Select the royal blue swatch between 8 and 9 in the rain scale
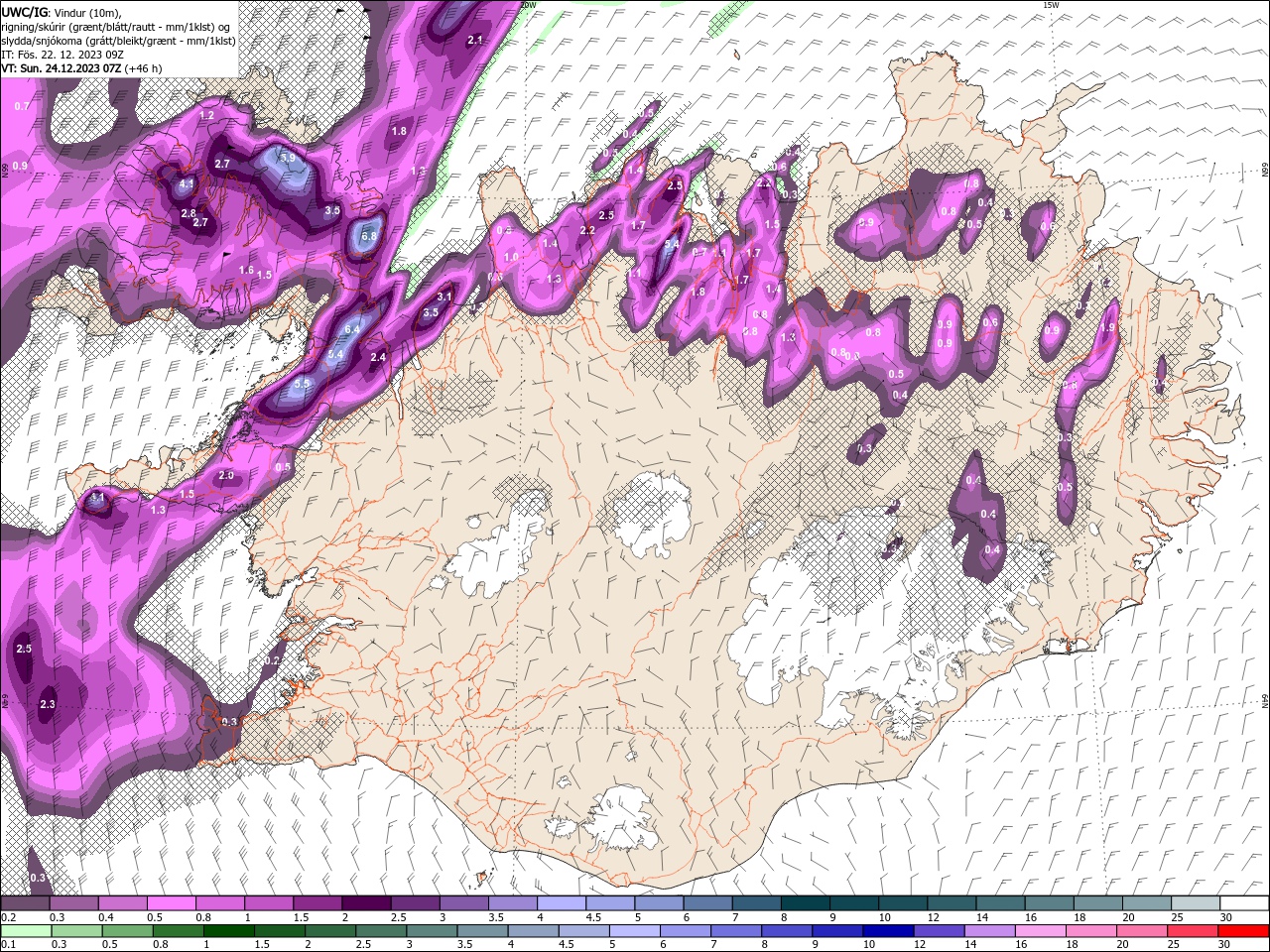Viewport: 1270px width, 952px height. 787,931
